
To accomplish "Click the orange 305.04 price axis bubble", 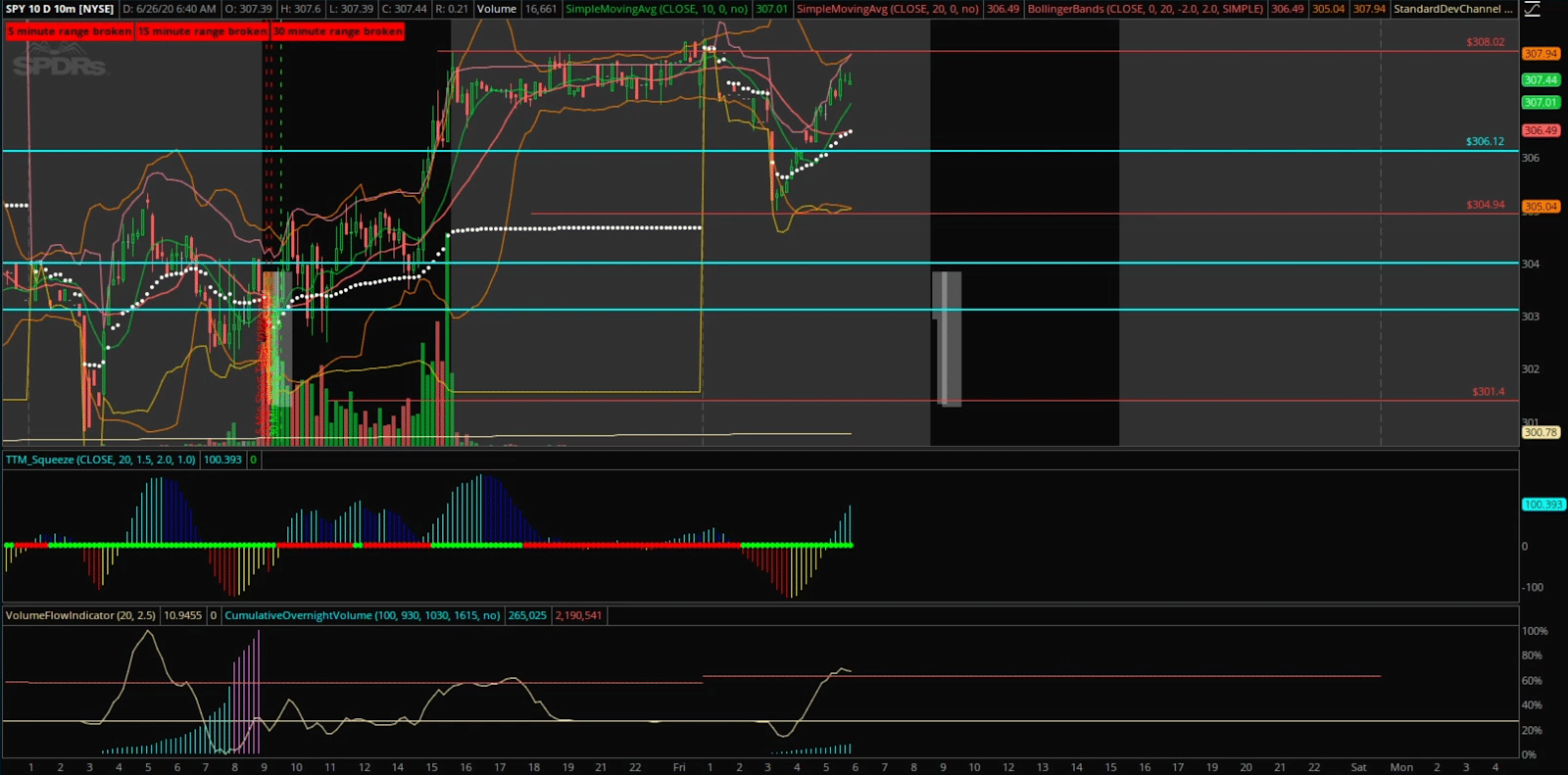I will (1541, 207).
